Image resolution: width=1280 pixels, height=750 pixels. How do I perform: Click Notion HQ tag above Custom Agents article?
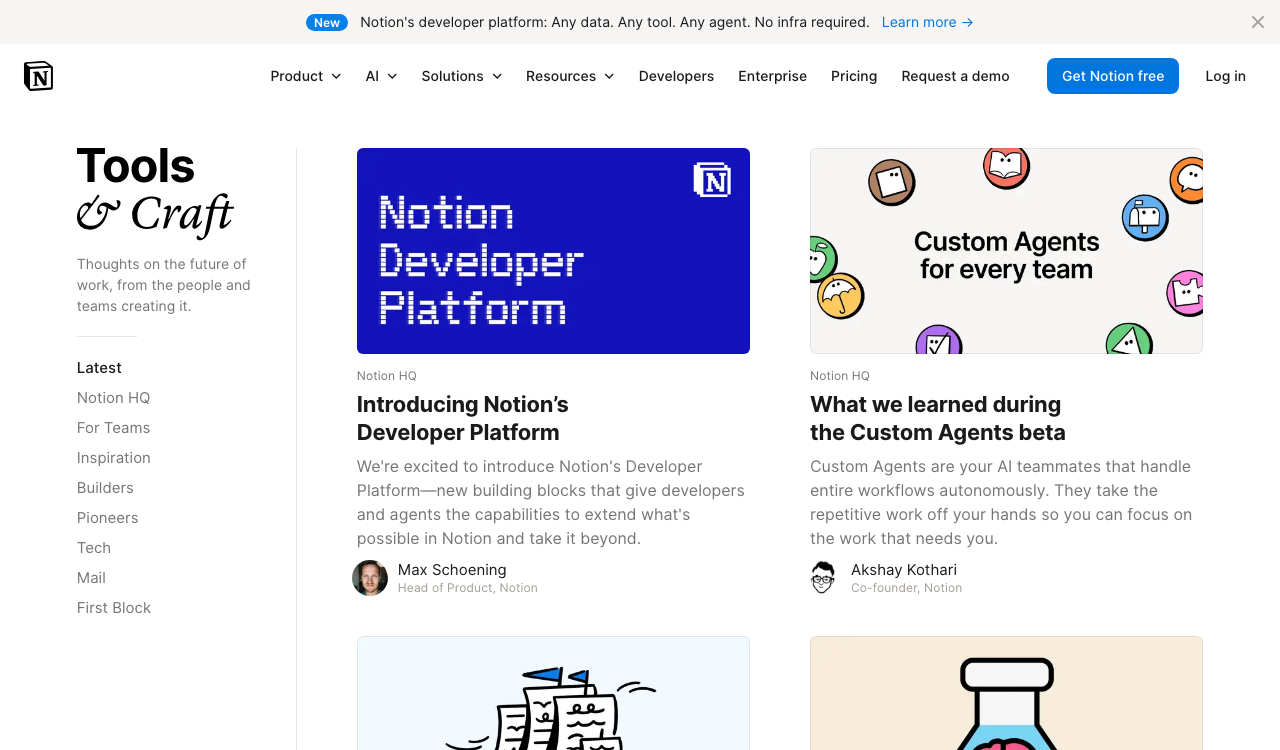click(840, 376)
